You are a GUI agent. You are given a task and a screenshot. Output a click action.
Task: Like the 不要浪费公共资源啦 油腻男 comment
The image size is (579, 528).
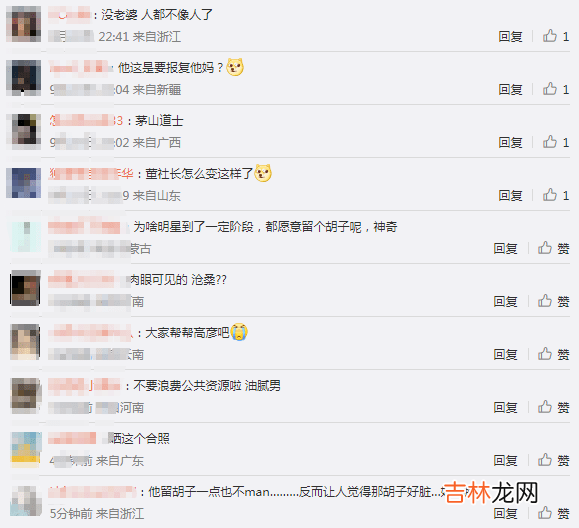point(553,407)
